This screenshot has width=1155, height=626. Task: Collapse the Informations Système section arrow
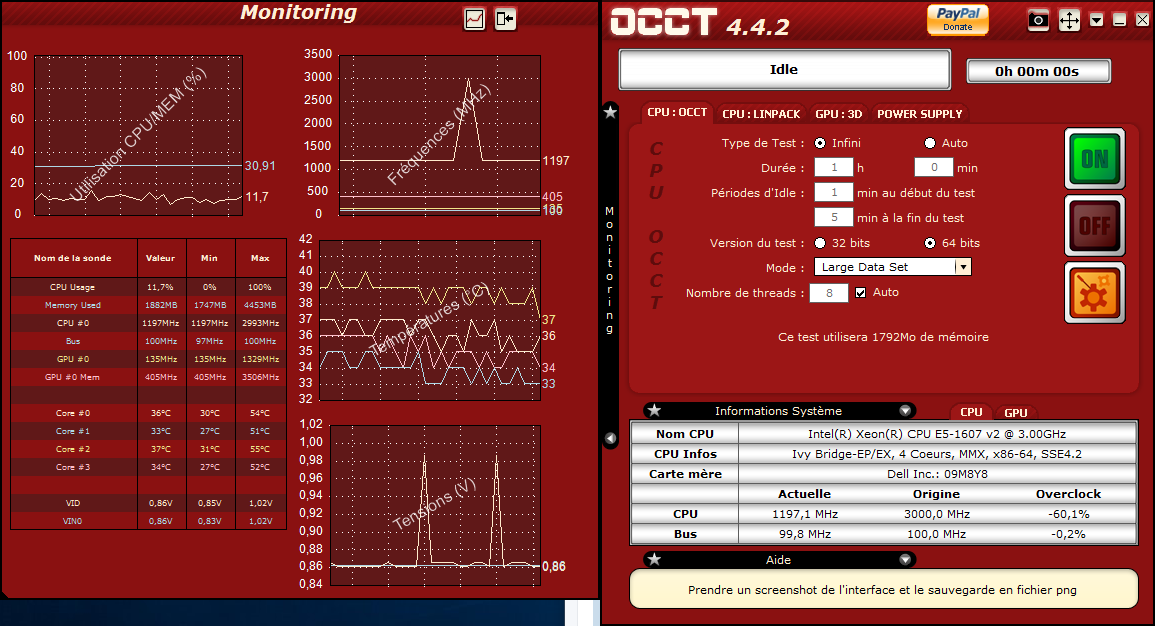[x=906, y=410]
